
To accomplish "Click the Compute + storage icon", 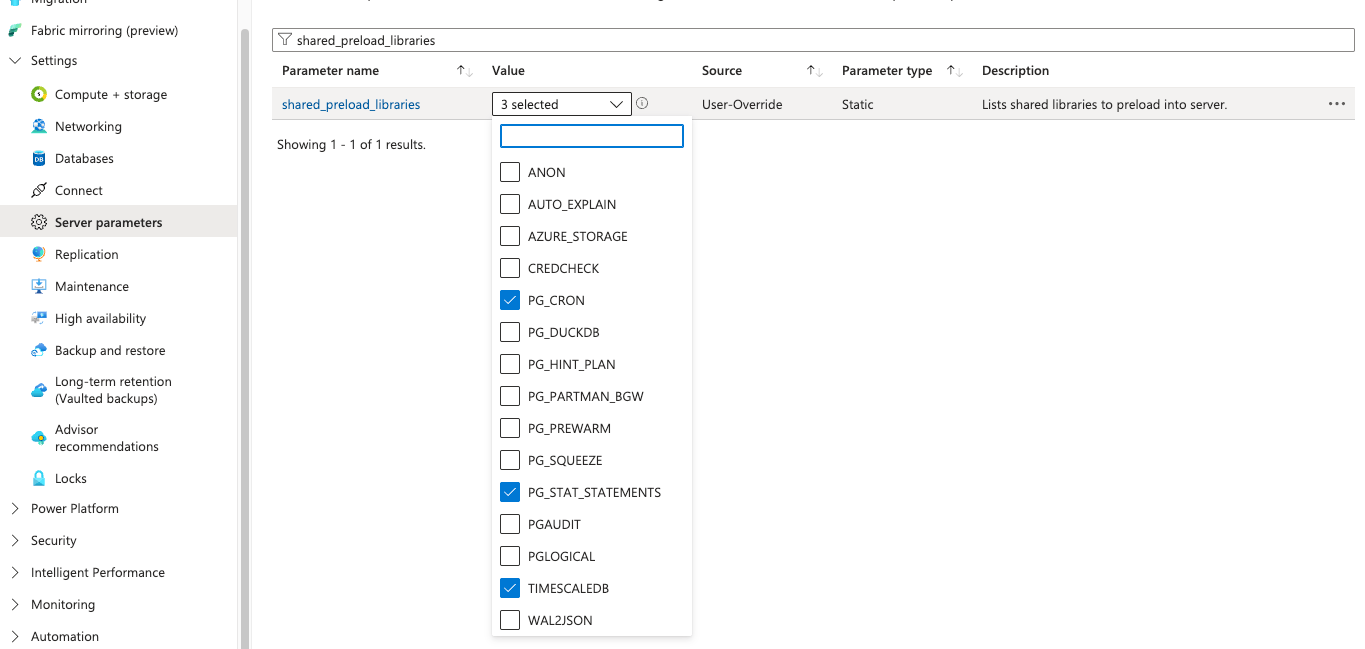I will click(39, 95).
